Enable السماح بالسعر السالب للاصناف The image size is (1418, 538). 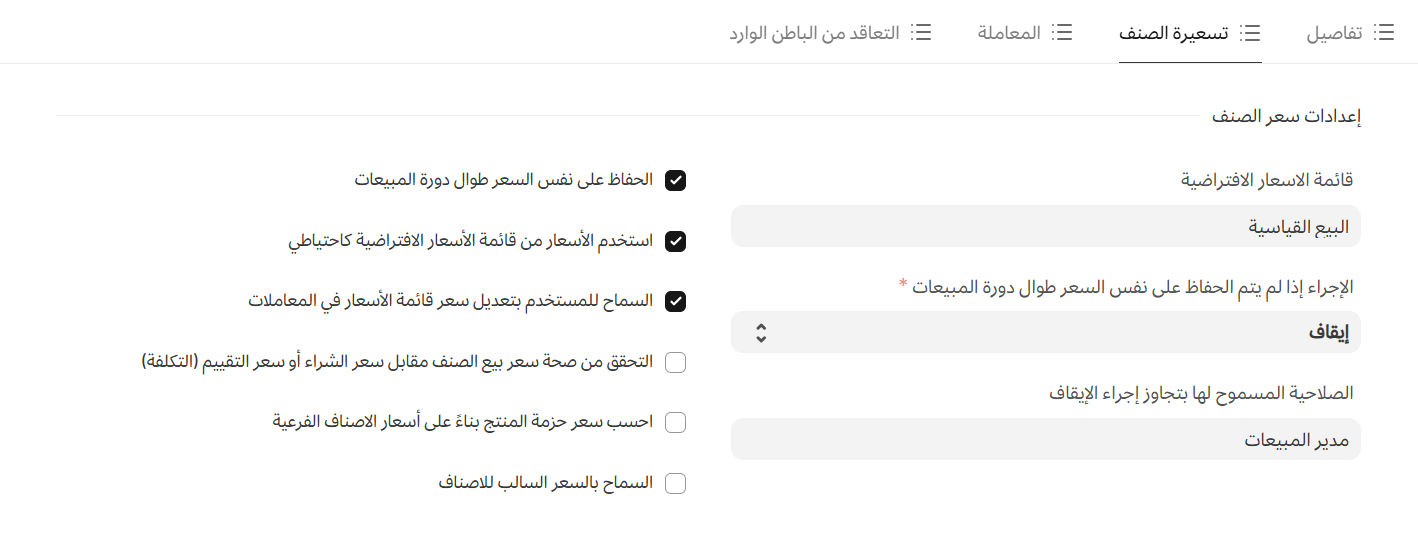[x=676, y=483]
